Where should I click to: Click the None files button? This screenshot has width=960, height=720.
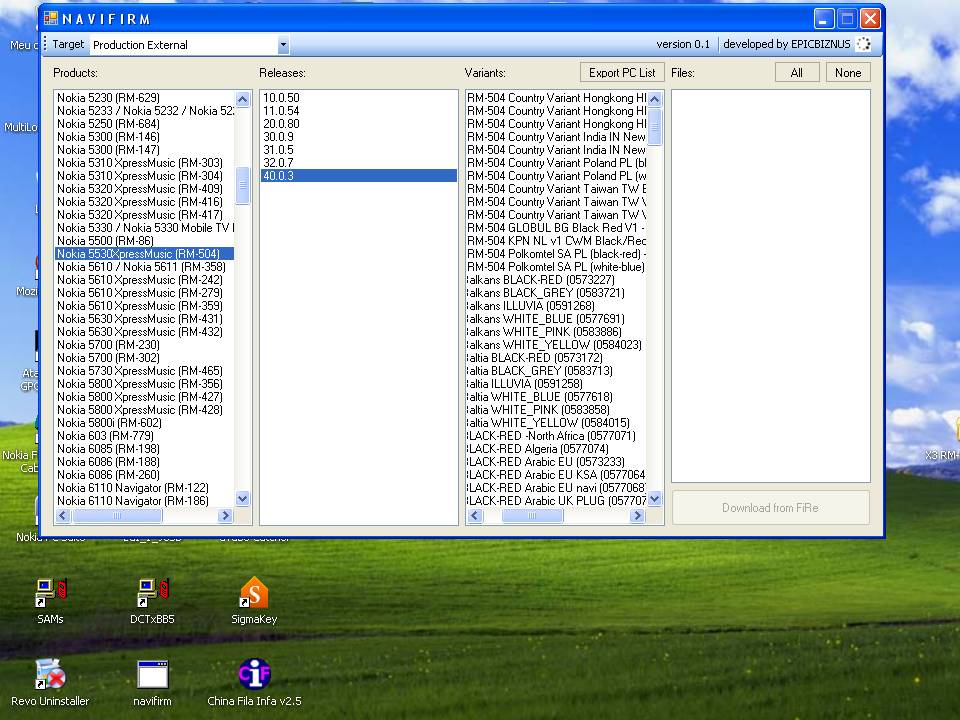click(848, 73)
